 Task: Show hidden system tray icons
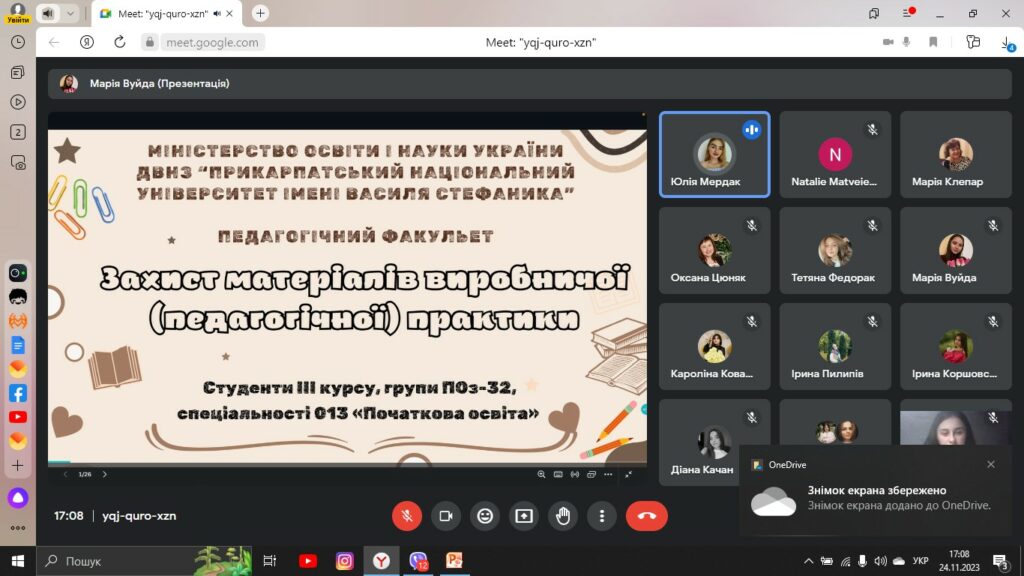tap(807, 561)
